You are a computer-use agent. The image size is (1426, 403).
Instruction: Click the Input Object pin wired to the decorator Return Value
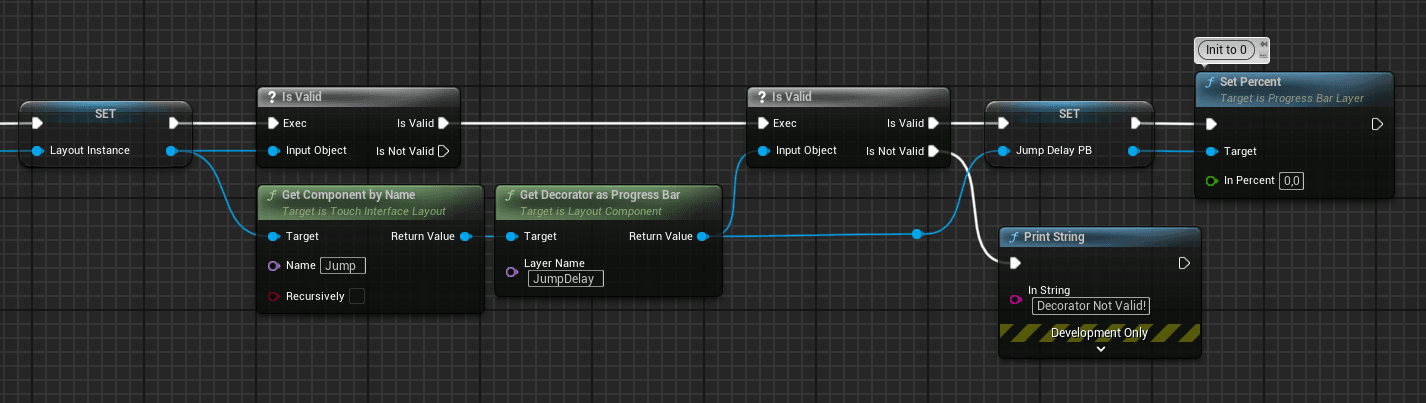click(763, 151)
